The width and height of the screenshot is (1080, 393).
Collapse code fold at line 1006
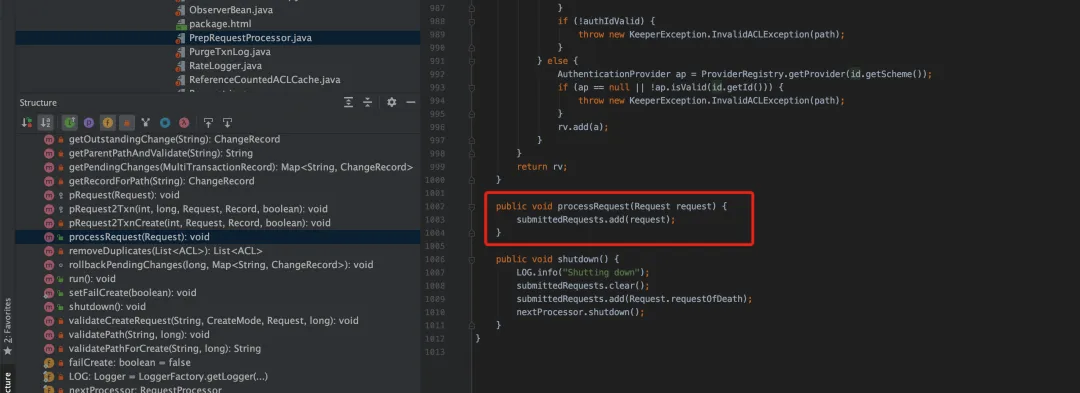click(472, 259)
